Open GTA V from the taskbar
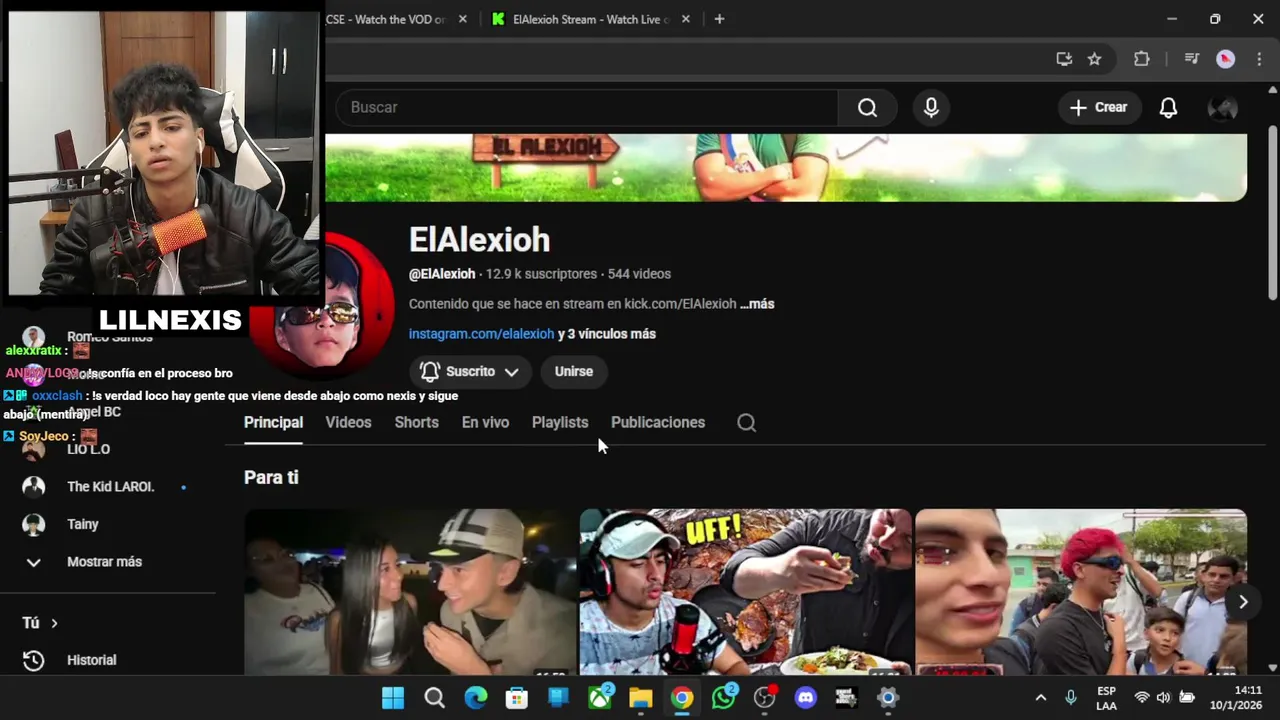The width and height of the screenshot is (1280, 720). tap(846, 698)
